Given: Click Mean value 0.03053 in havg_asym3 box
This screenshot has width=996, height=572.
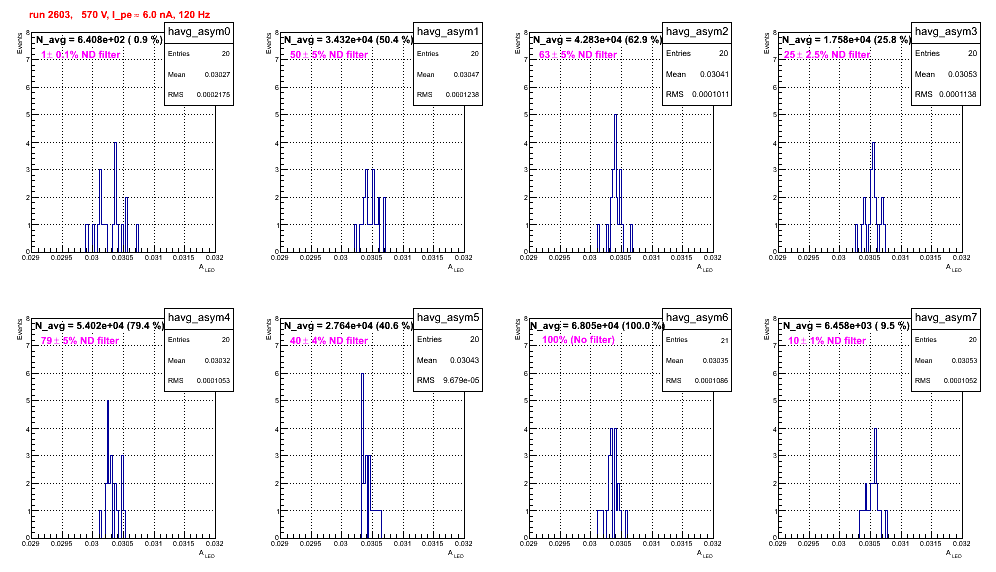Looking at the screenshot, I should 962,74.
